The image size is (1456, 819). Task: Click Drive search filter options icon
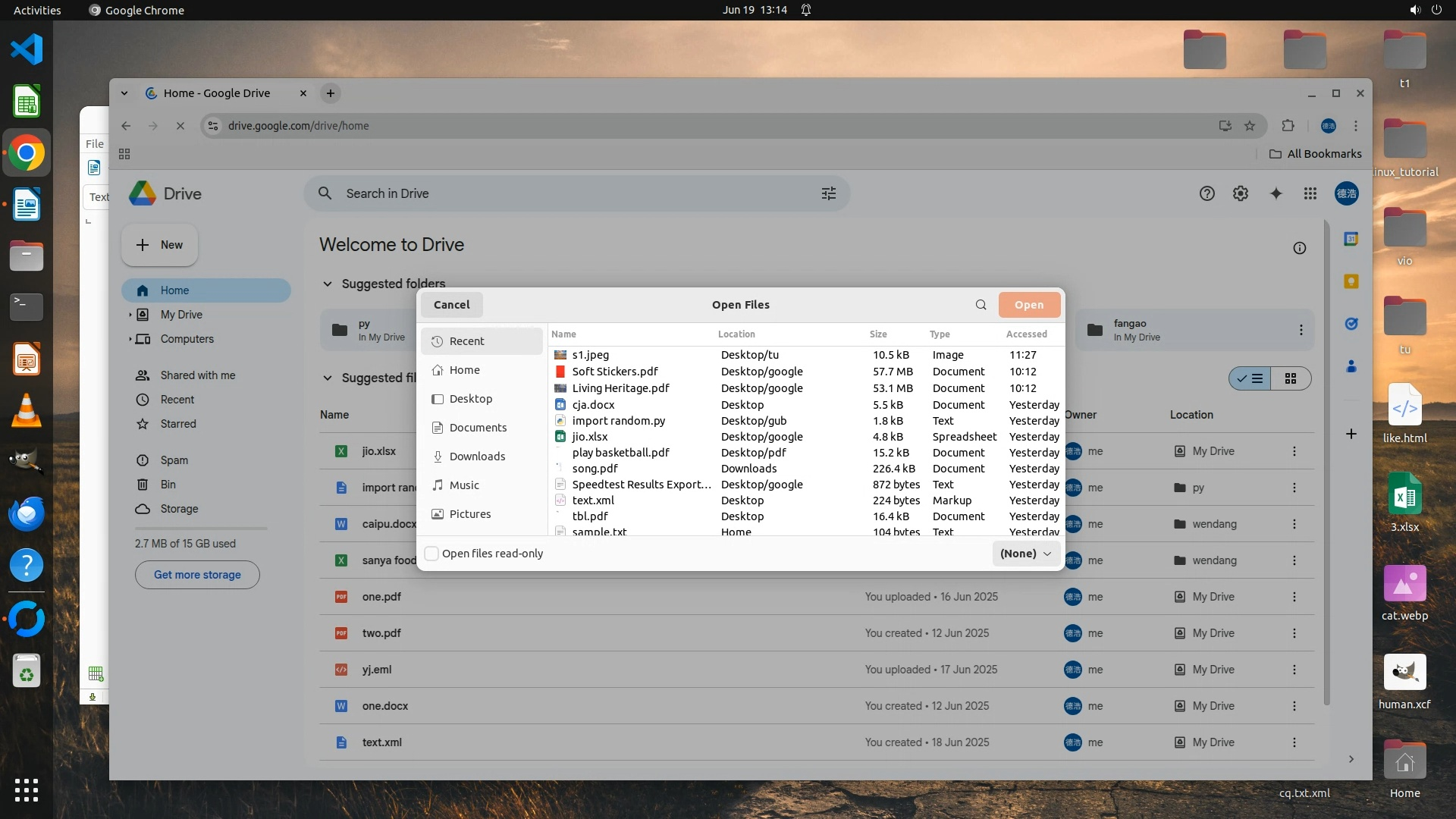coord(829,193)
